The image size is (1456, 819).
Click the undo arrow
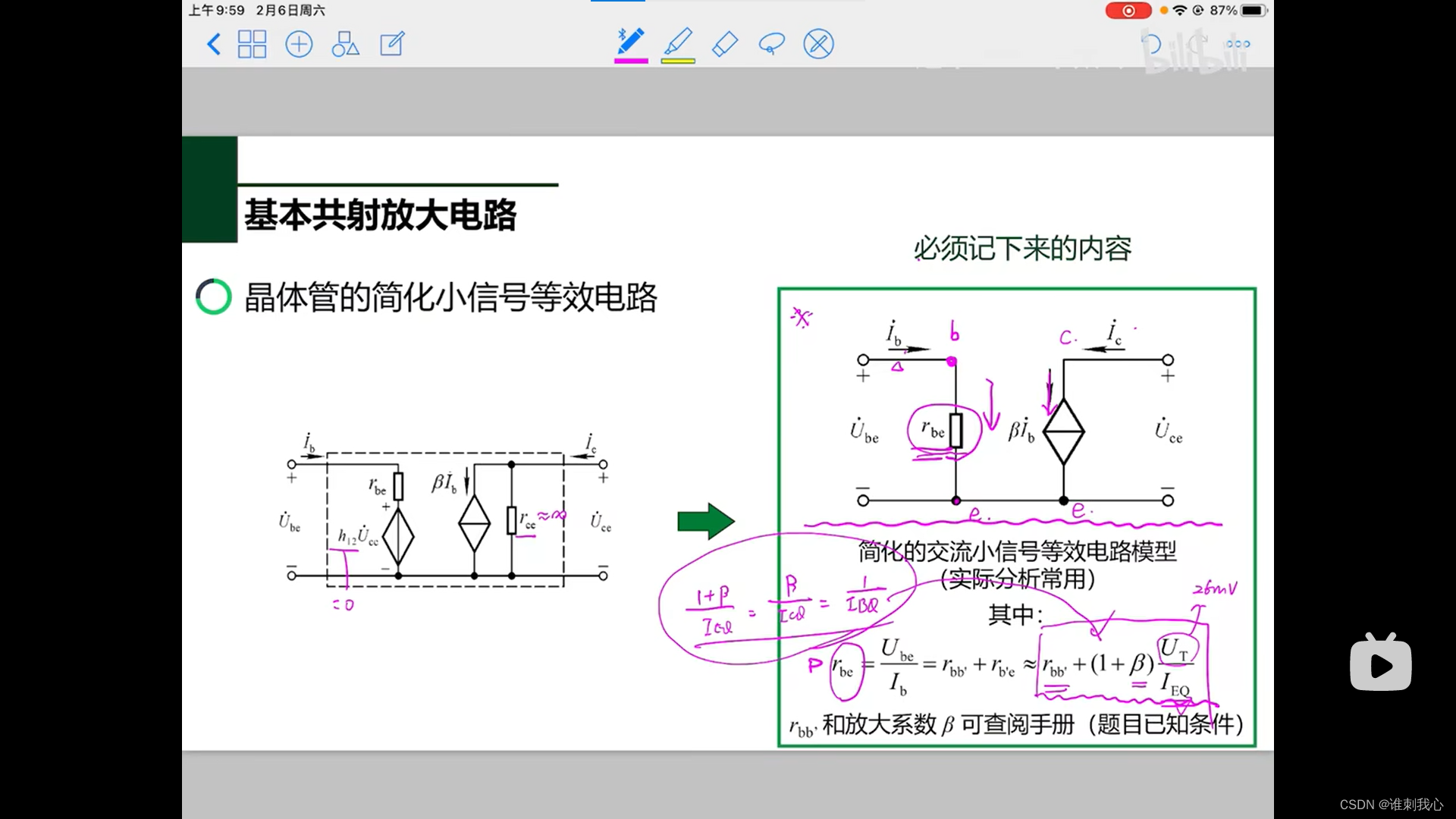[1152, 44]
